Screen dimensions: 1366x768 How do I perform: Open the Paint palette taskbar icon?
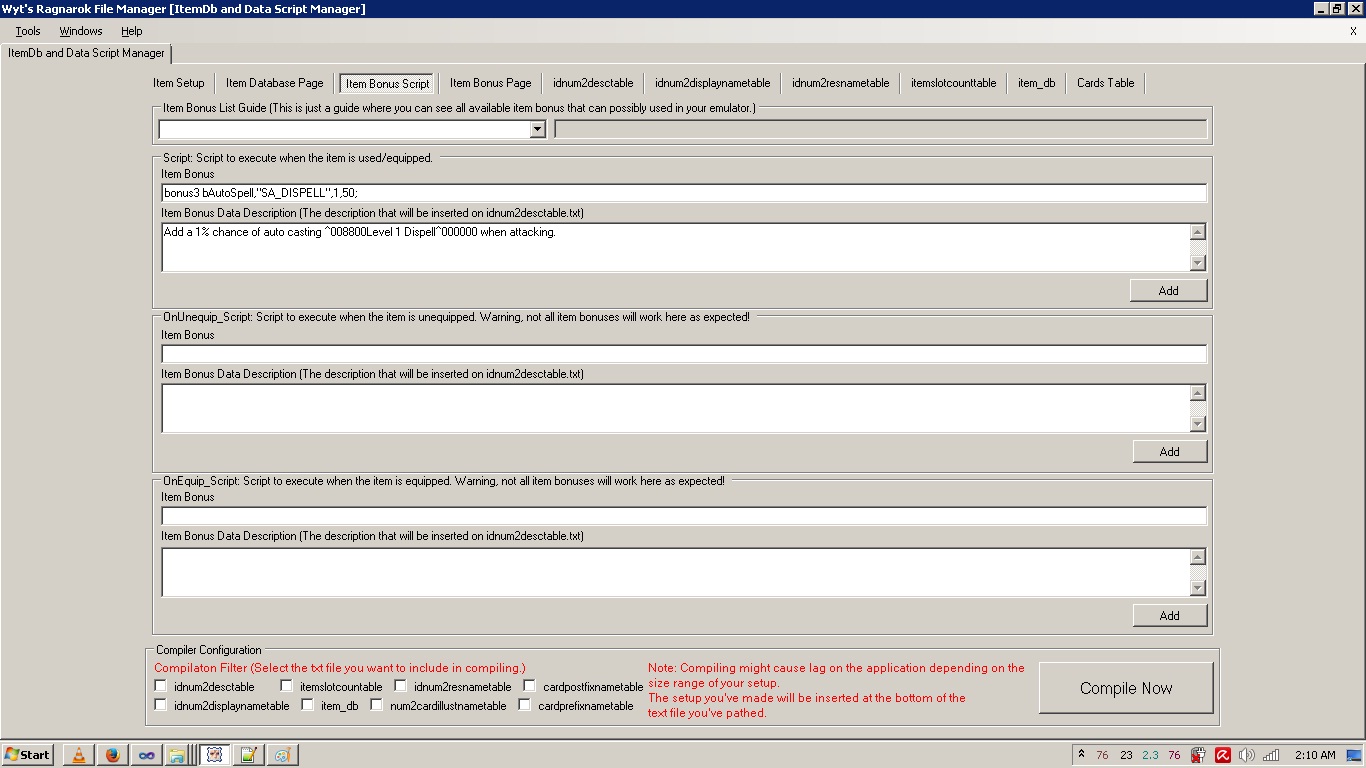click(282, 755)
